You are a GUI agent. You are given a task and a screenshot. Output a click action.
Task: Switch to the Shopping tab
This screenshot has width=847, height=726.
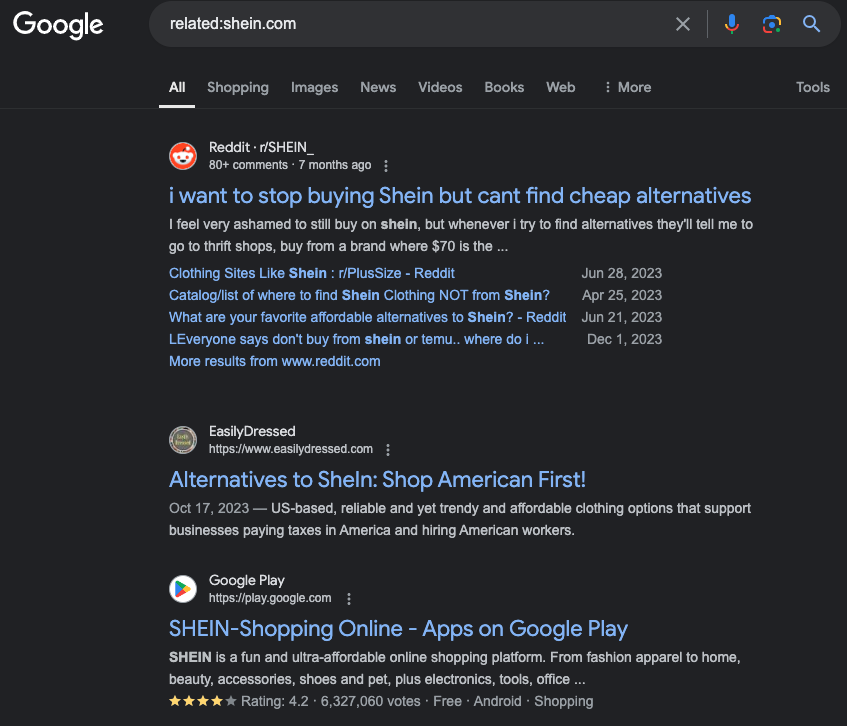pos(238,87)
